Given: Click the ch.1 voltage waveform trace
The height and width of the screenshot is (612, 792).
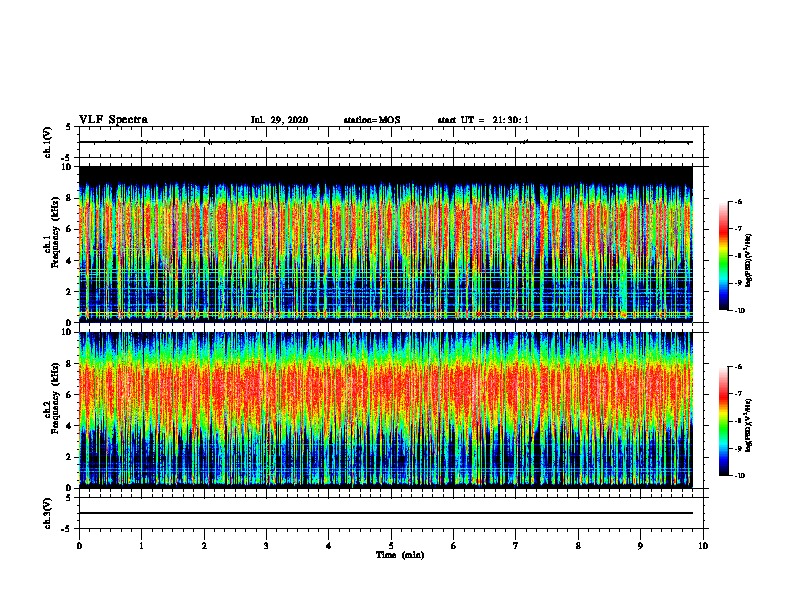Looking at the screenshot, I should [386, 142].
